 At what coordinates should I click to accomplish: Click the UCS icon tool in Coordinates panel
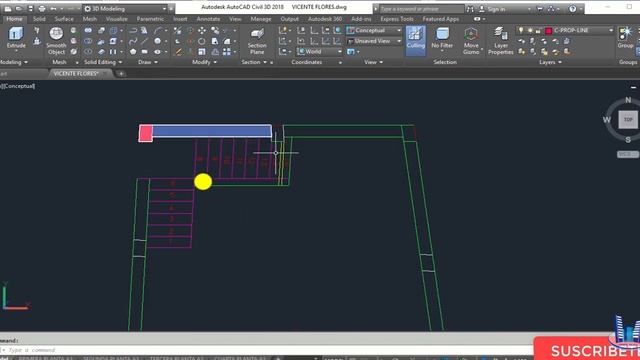pyautogui.click(x=283, y=31)
